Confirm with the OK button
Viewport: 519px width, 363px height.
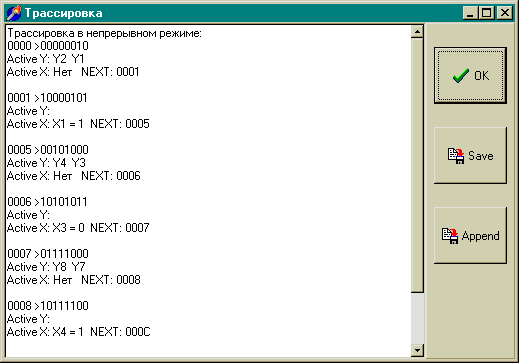[470, 75]
